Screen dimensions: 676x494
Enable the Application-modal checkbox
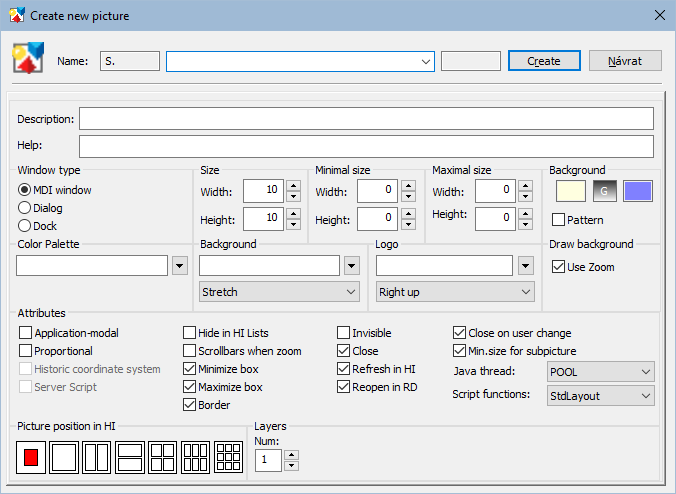(26, 333)
